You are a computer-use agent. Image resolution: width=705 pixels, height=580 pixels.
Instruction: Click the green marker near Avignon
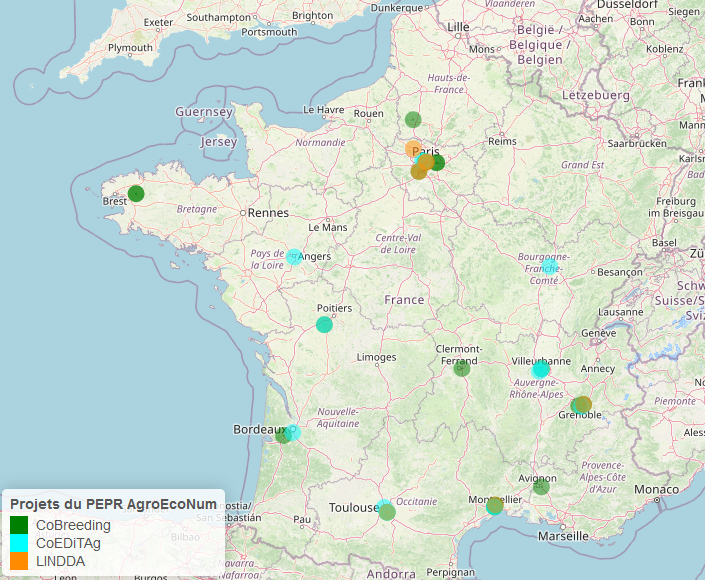pos(541,486)
